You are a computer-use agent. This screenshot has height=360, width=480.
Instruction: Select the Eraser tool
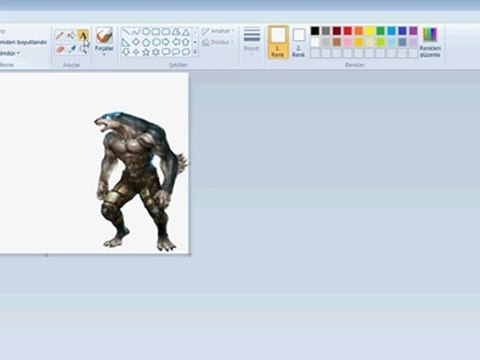click(60, 50)
